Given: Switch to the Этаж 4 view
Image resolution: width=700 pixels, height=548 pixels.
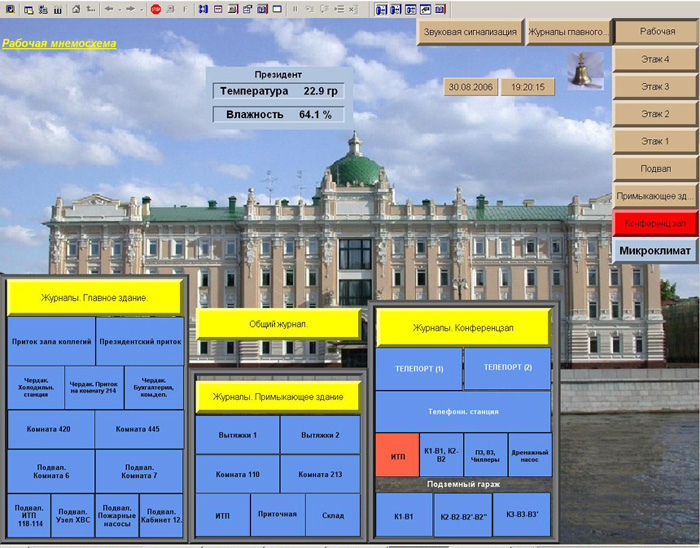Looking at the screenshot, I should [655, 60].
